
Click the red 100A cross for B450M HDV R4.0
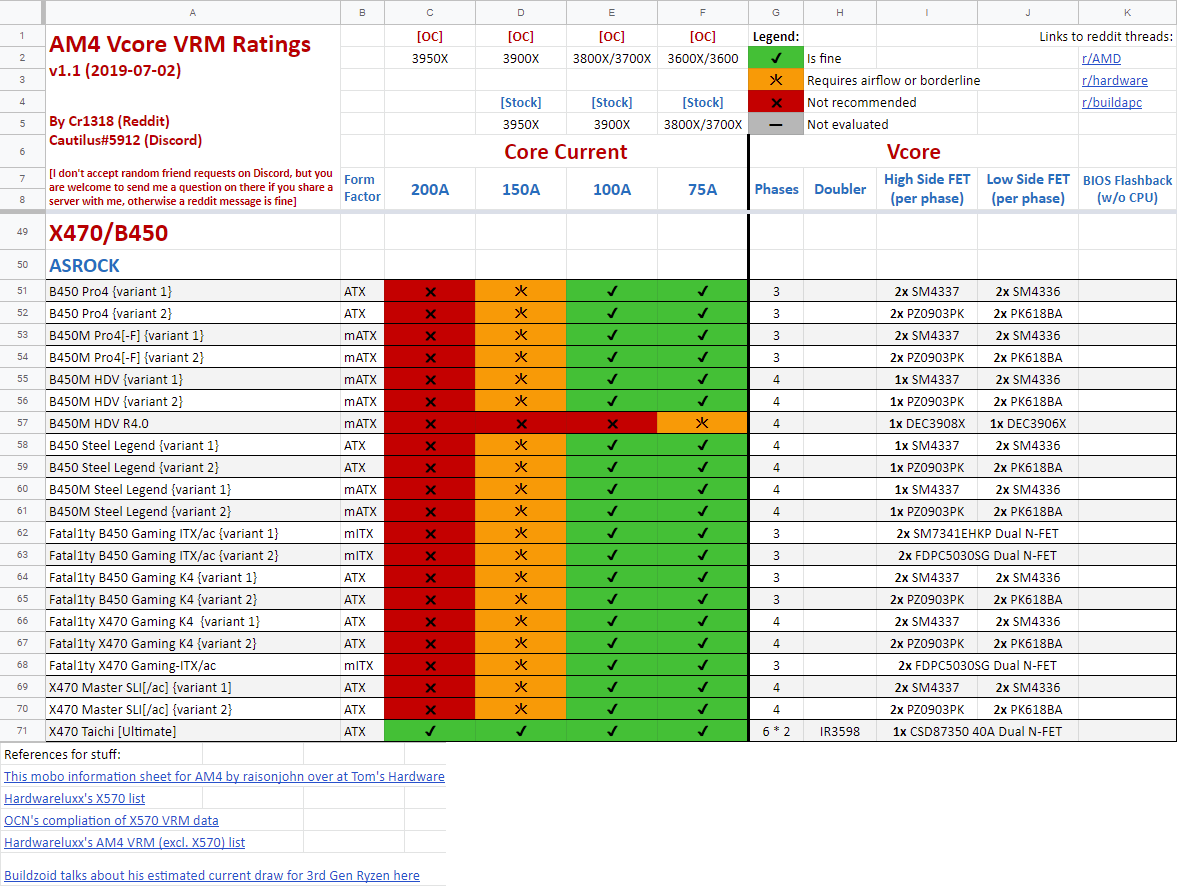(612, 423)
